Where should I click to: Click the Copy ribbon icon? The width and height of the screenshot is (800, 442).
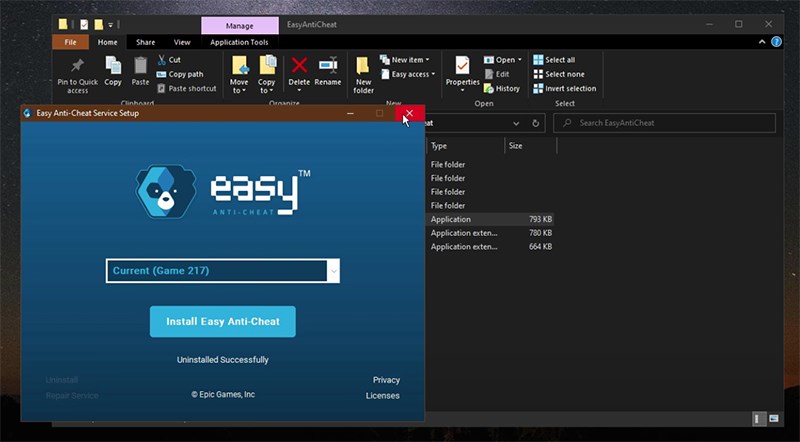(113, 65)
